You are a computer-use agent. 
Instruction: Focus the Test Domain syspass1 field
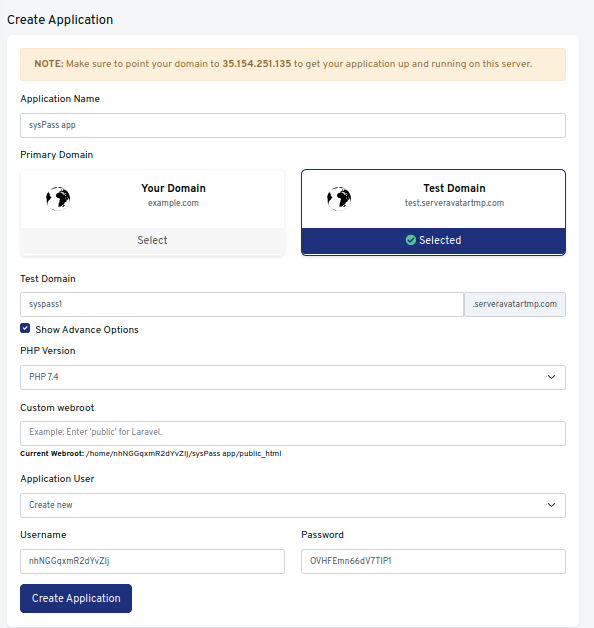point(242,304)
